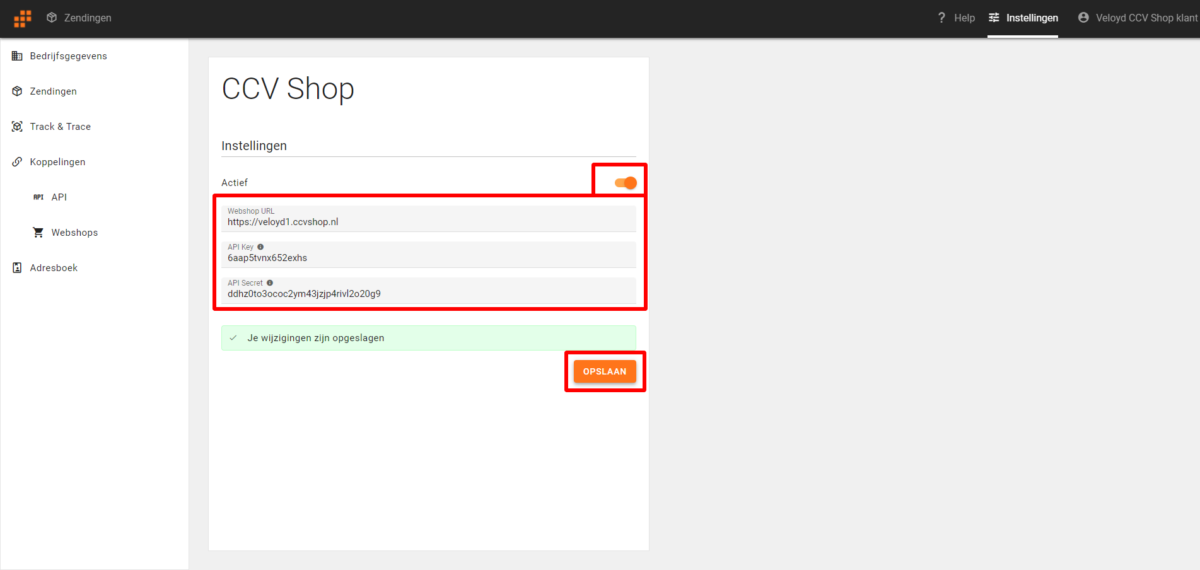The image size is (1200, 570).
Task: Click the Instellingen section heading in form
Action: click(x=254, y=146)
